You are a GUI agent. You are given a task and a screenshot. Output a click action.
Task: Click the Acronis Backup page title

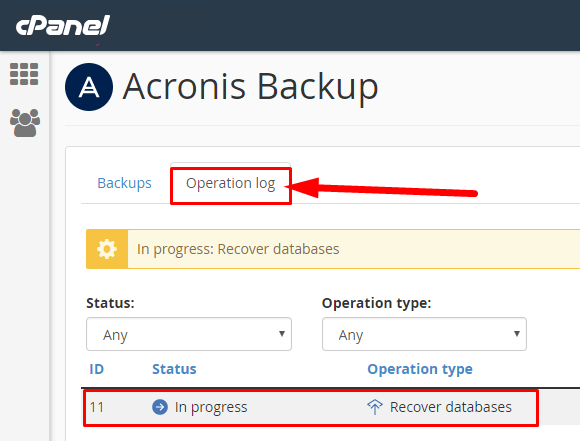pos(250,87)
